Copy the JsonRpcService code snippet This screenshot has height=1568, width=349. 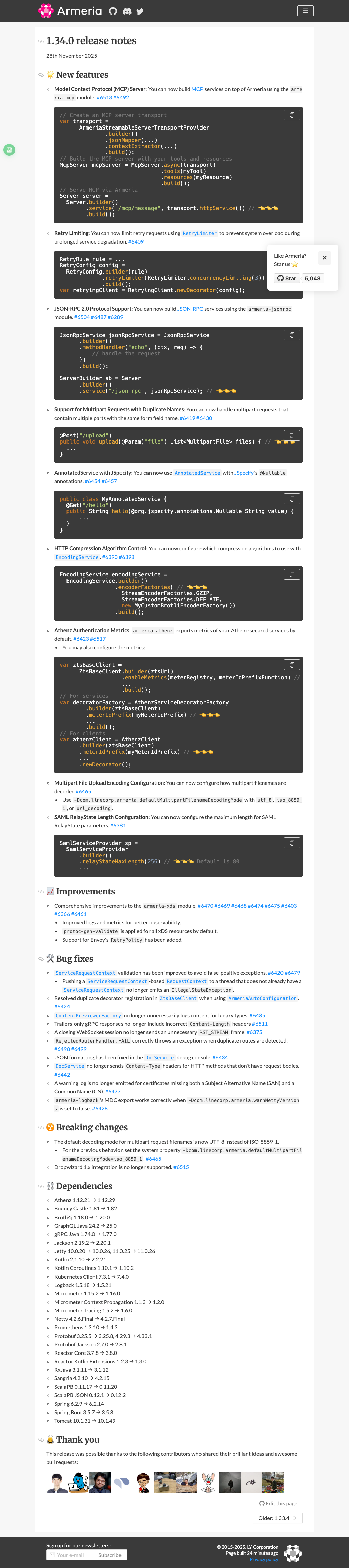point(292,335)
